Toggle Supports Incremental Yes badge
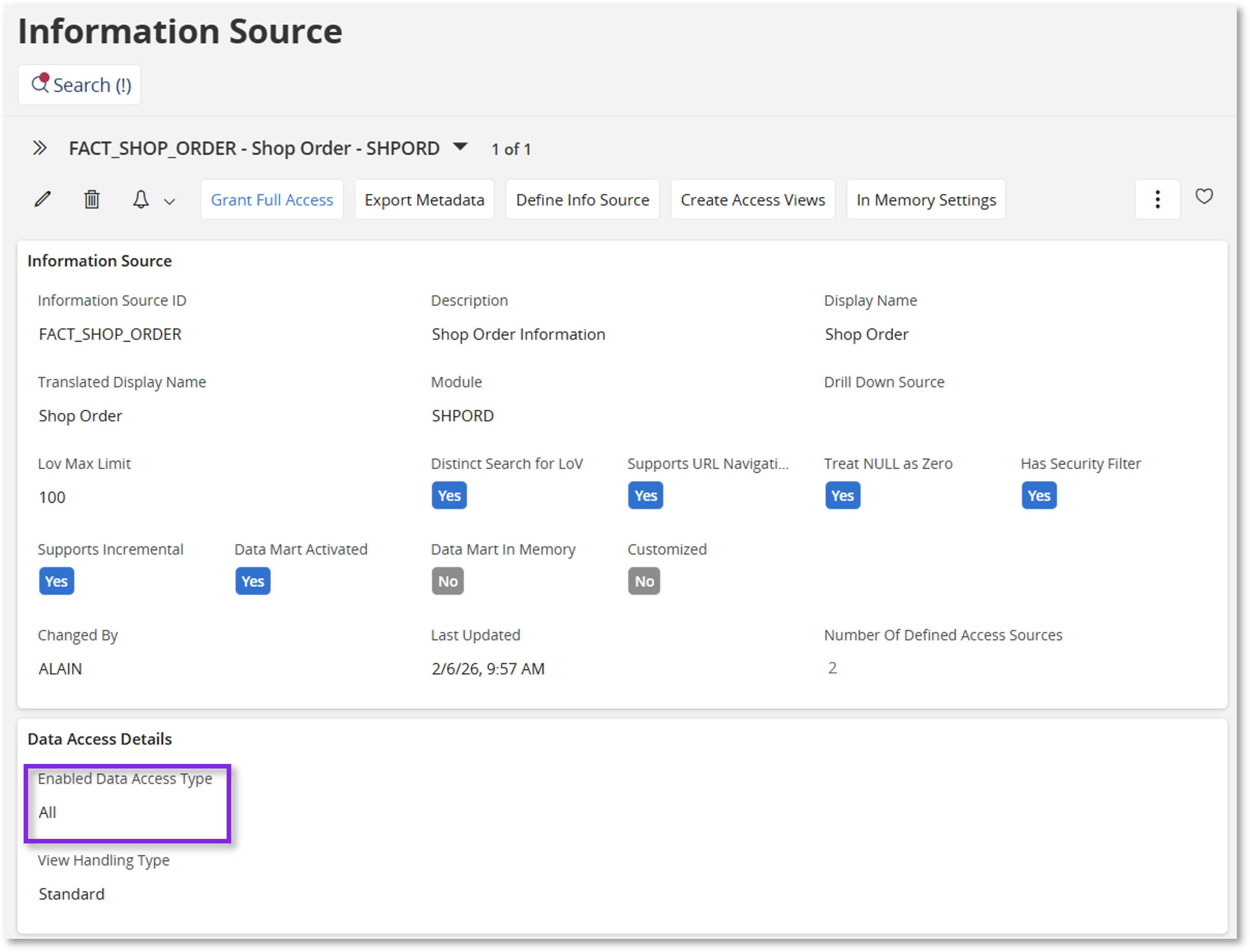The image size is (1250, 952). [x=56, y=581]
